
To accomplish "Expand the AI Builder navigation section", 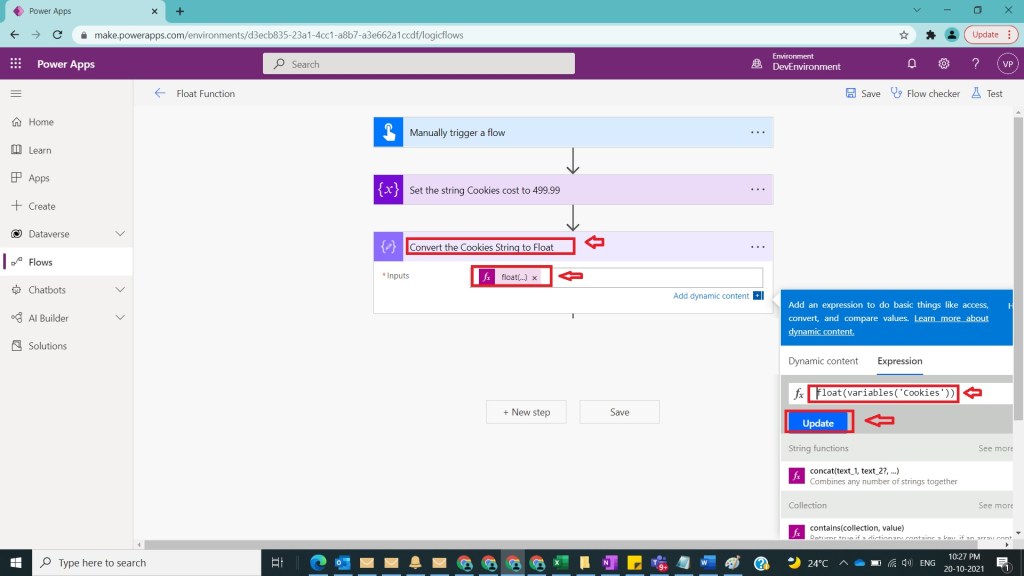I will [x=120, y=318].
